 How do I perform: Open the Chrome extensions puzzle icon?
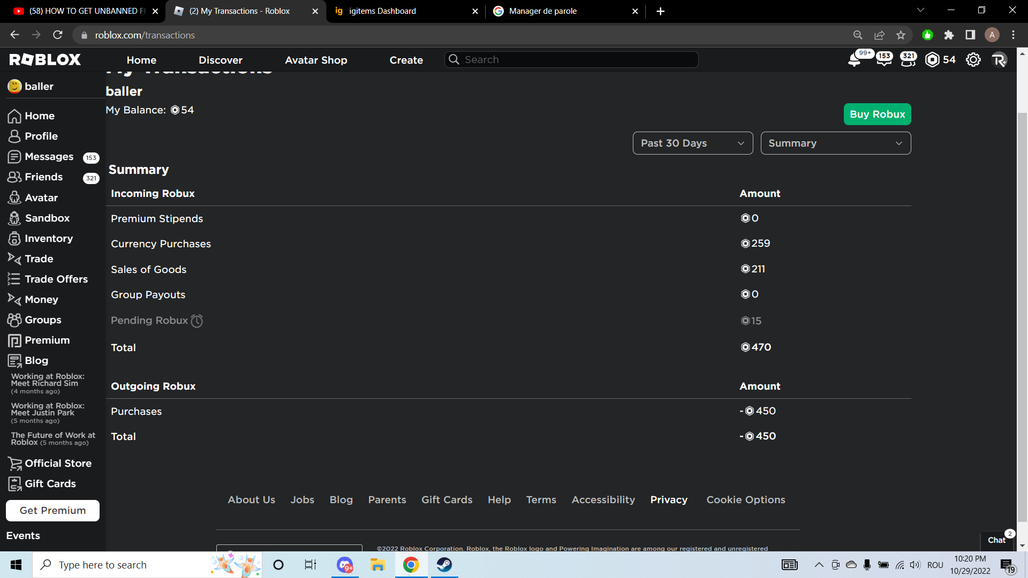[949, 35]
